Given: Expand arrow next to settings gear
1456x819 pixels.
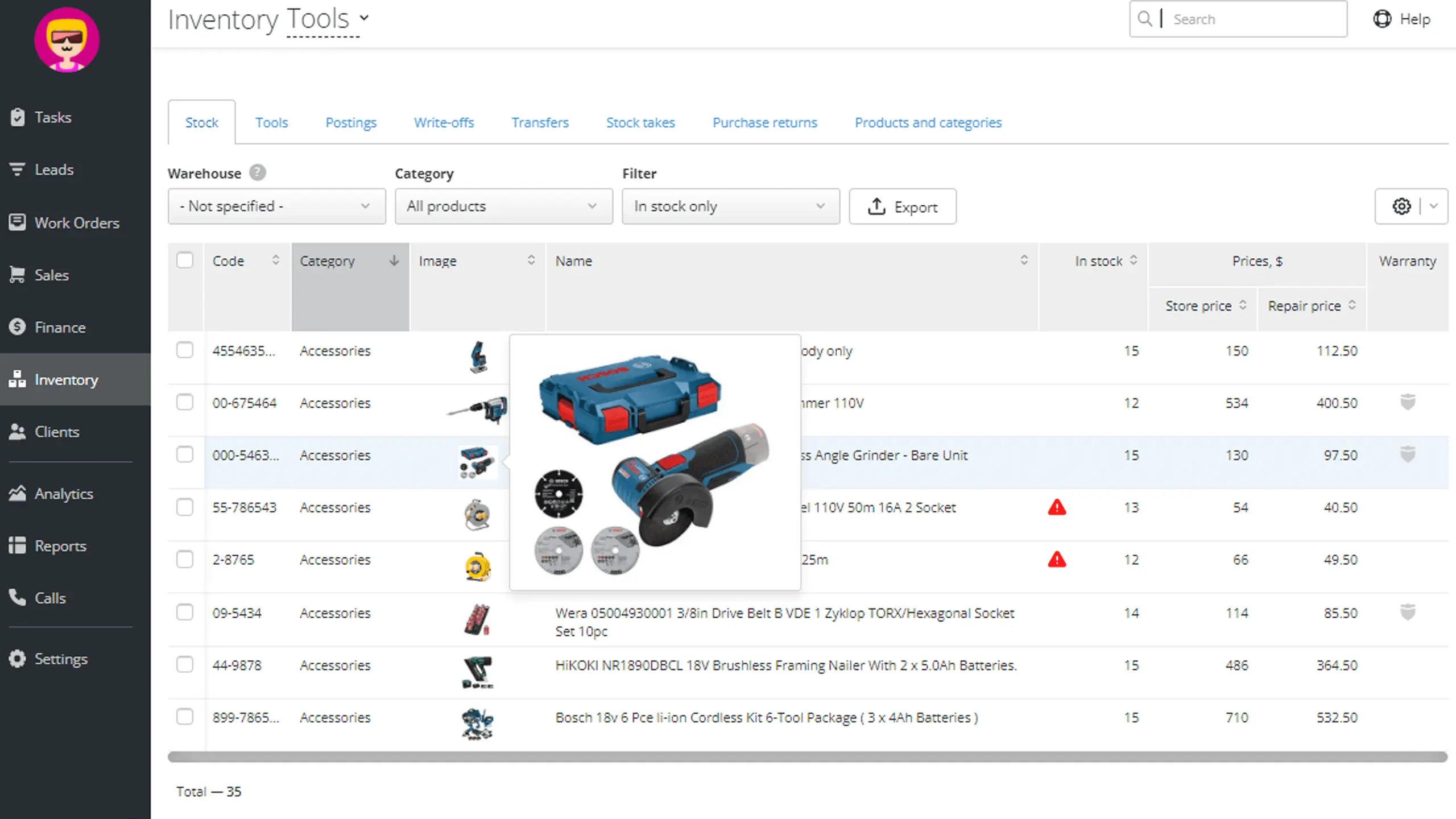Looking at the screenshot, I should pyautogui.click(x=1434, y=206).
